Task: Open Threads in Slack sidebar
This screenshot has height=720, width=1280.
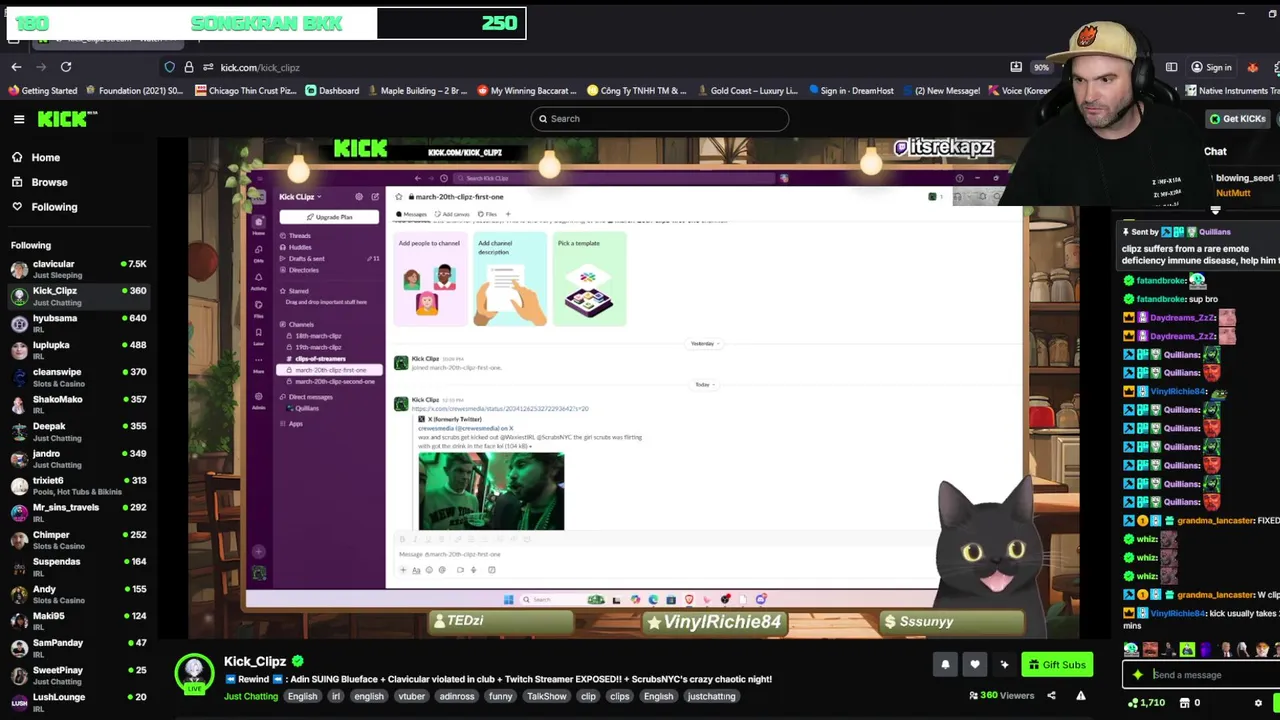Action: pyautogui.click(x=299, y=236)
